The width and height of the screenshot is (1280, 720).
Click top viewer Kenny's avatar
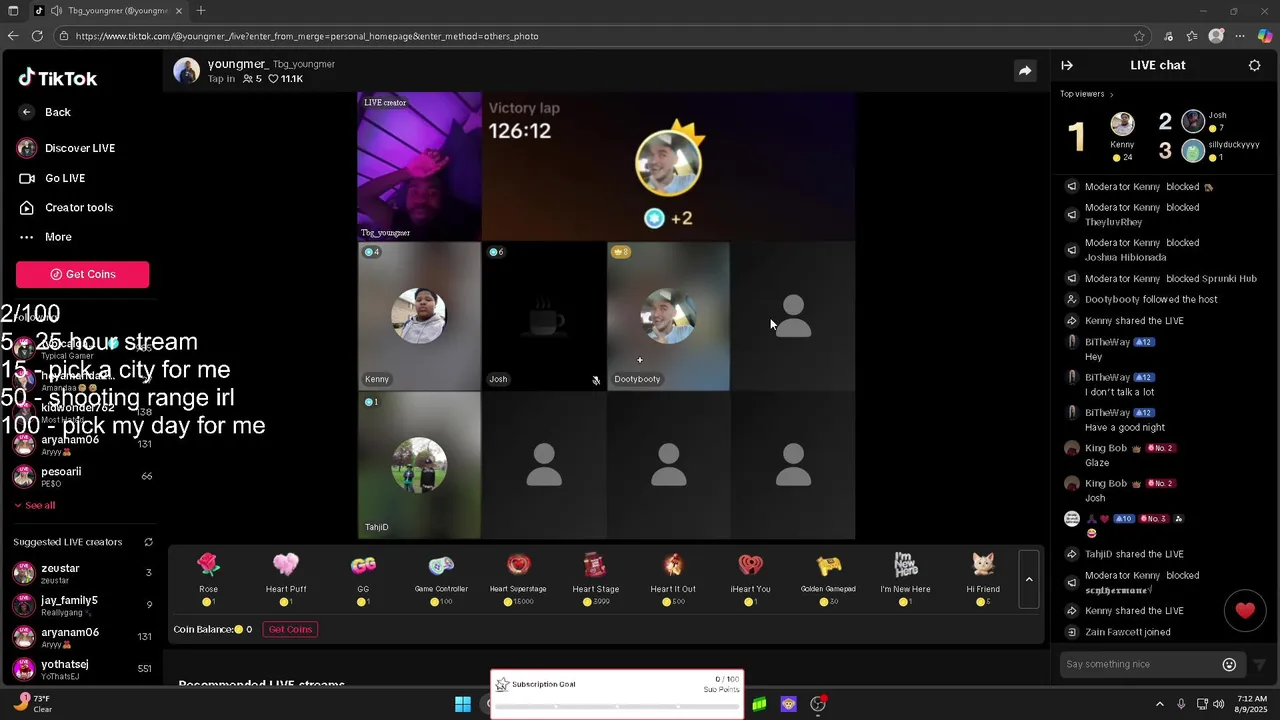[x=1122, y=124]
